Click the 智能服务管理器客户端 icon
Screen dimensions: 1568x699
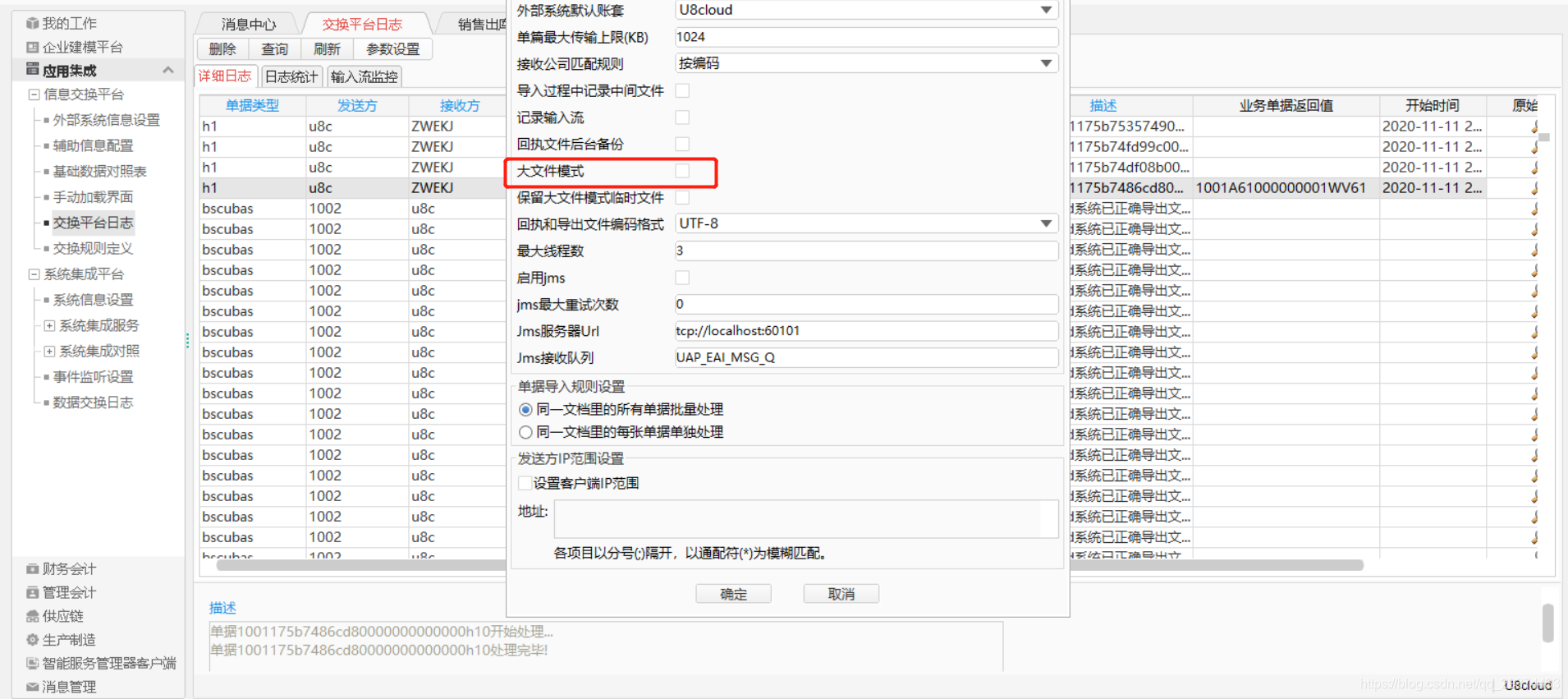coord(33,663)
